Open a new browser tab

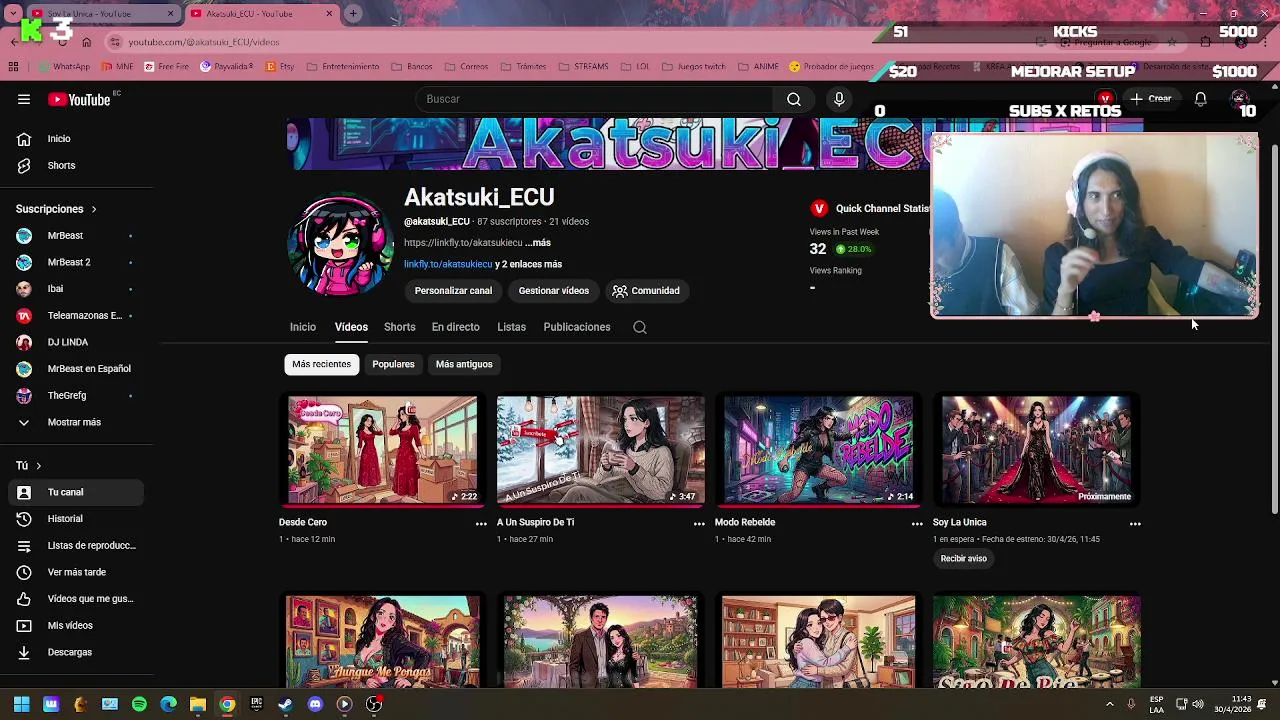(x=353, y=14)
